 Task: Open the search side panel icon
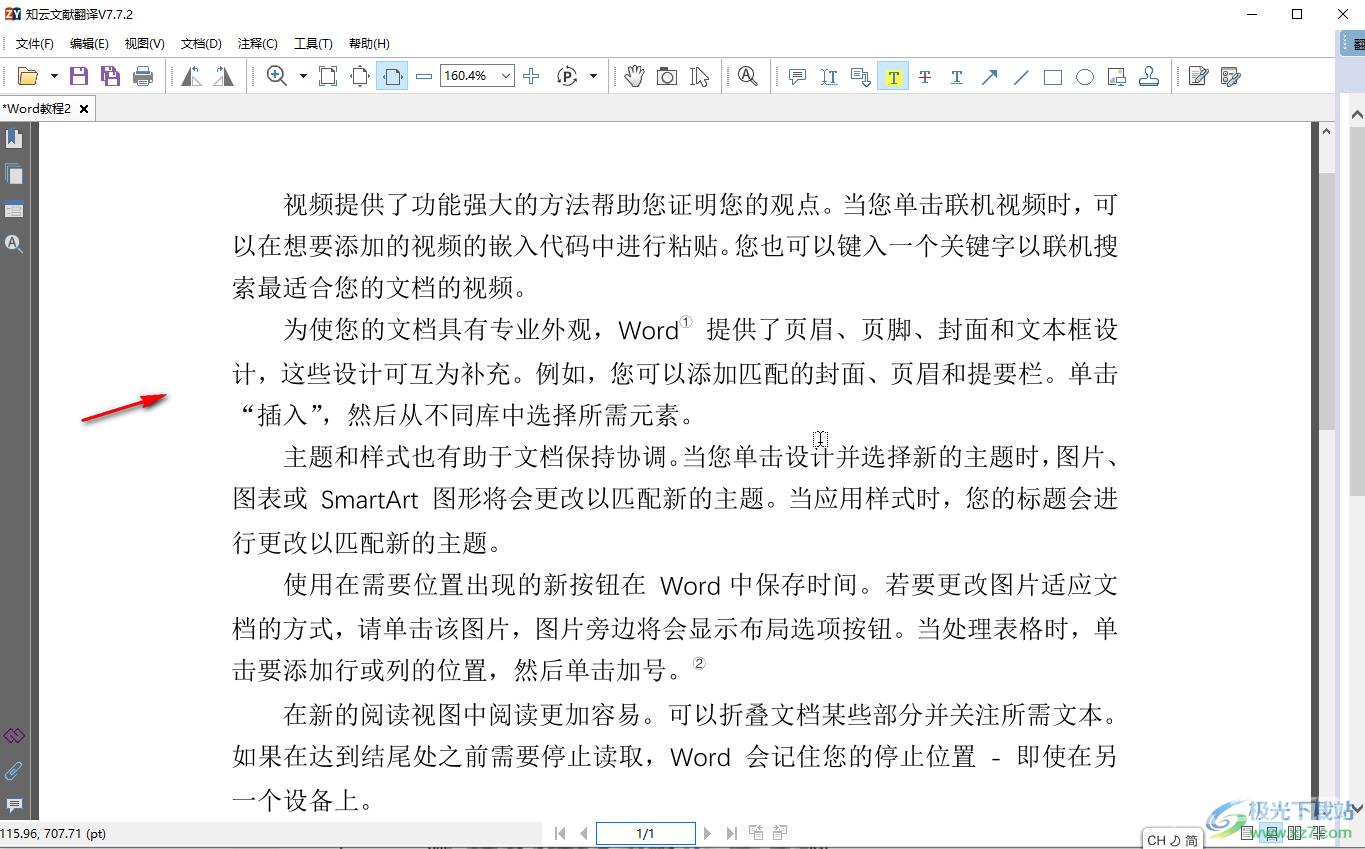pos(14,243)
